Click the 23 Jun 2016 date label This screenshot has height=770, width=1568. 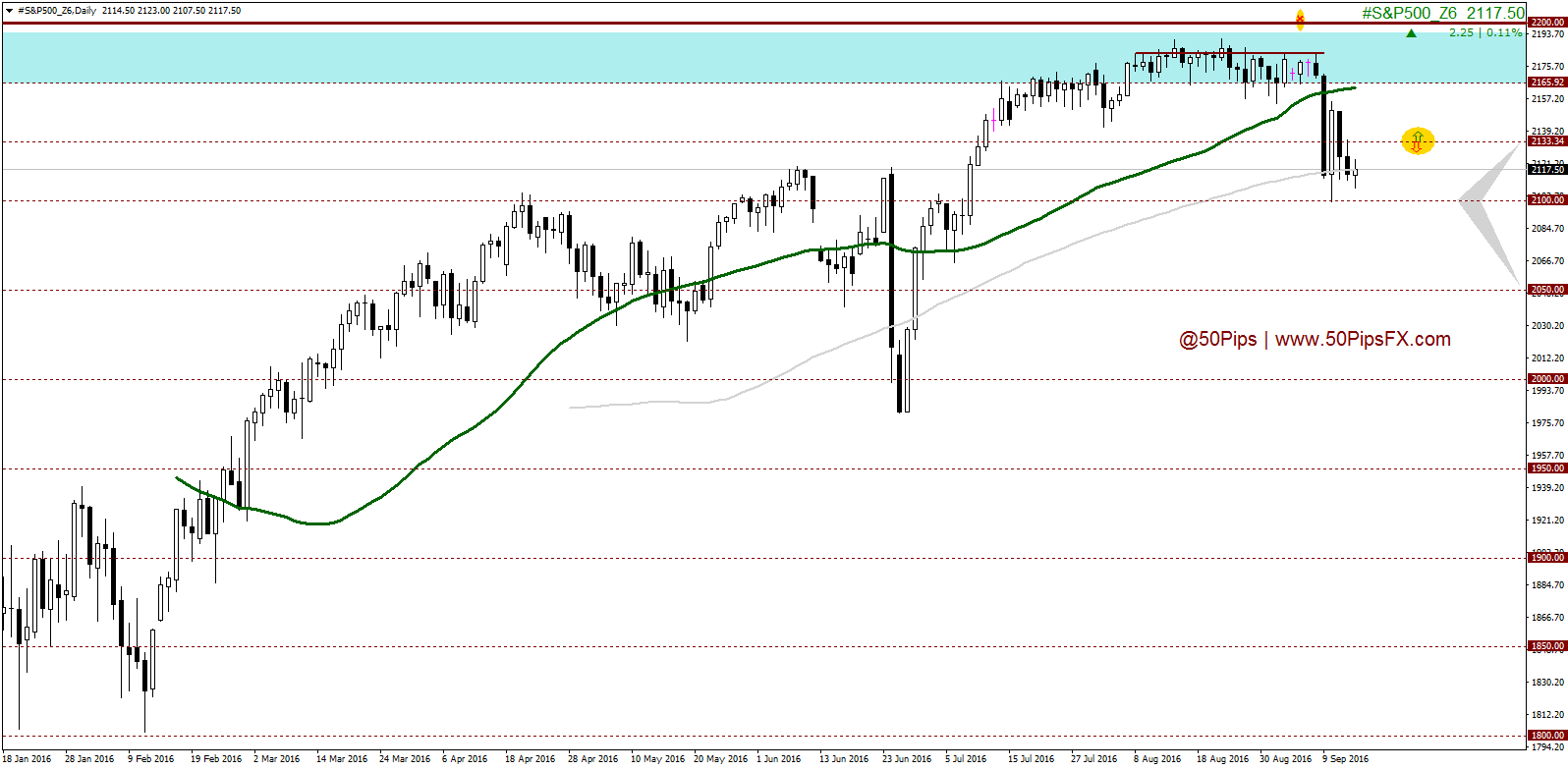click(x=907, y=759)
